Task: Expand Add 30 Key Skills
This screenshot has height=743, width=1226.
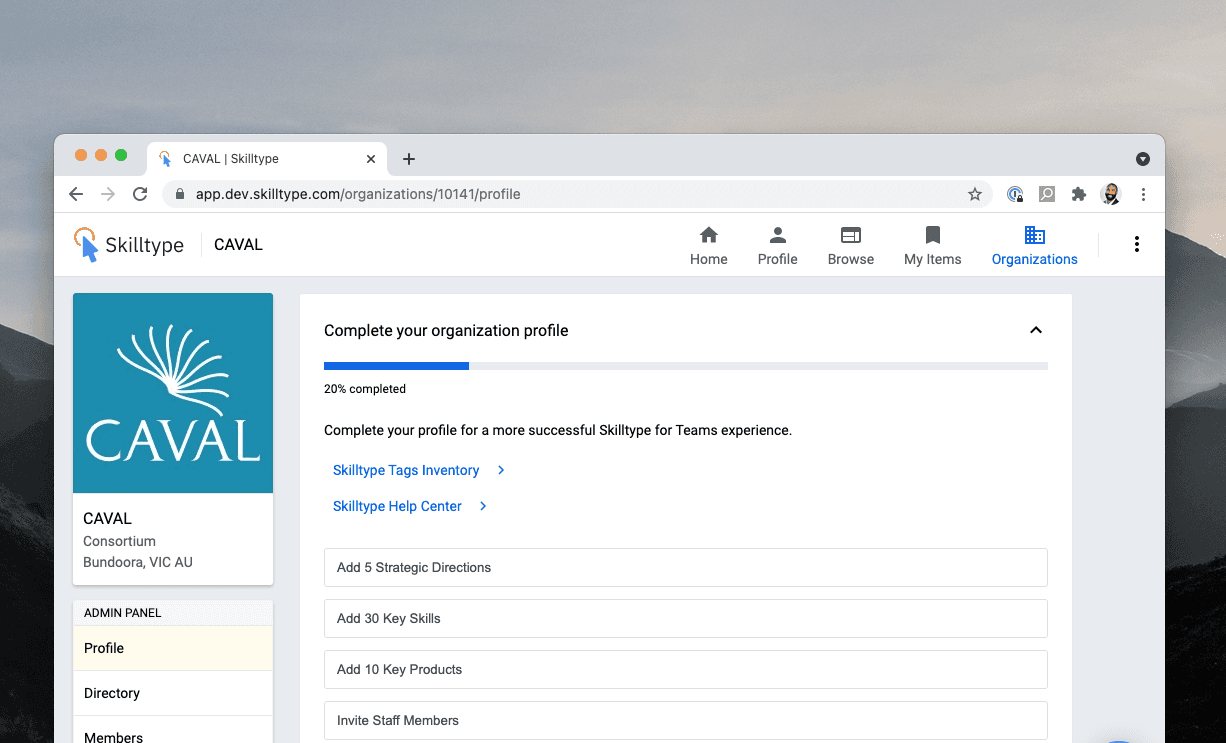Action: coord(685,618)
